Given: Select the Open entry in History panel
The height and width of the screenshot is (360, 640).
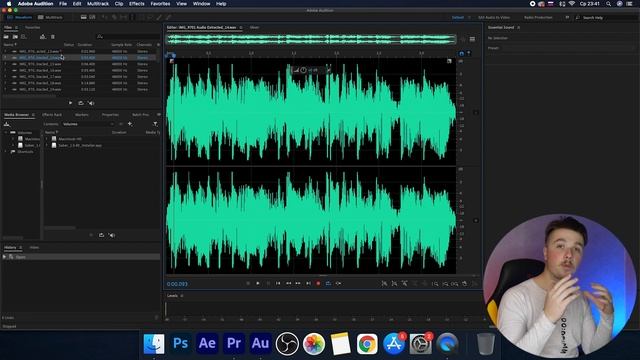Looking at the screenshot, I should [81, 257].
